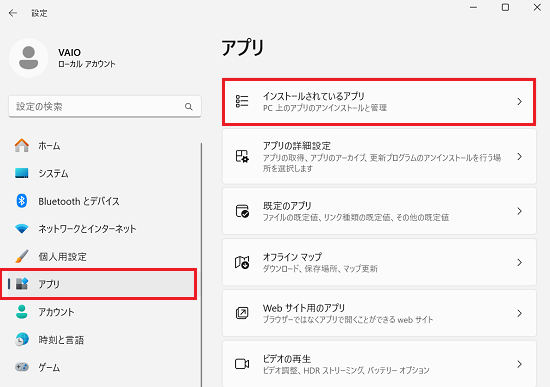Open アプリの詳細設定 title
The image size is (550, 387).
297,146
